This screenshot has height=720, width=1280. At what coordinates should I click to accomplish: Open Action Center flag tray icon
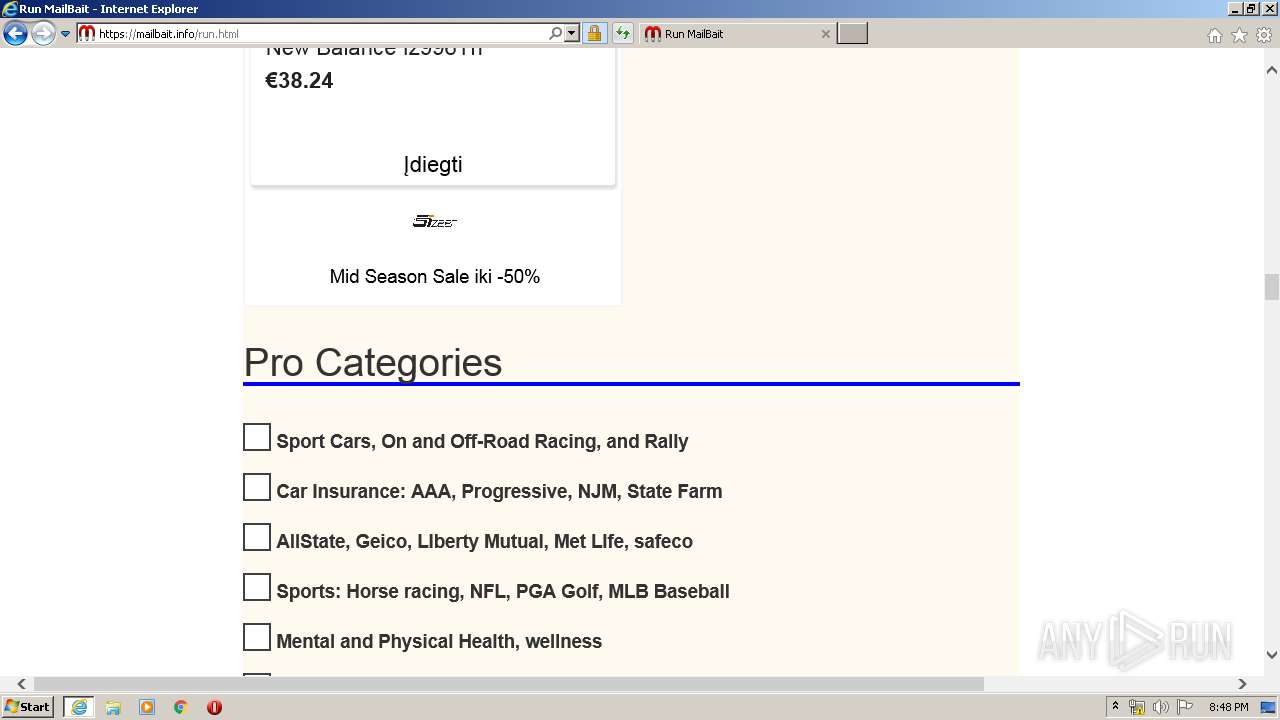coord(1185,707)
